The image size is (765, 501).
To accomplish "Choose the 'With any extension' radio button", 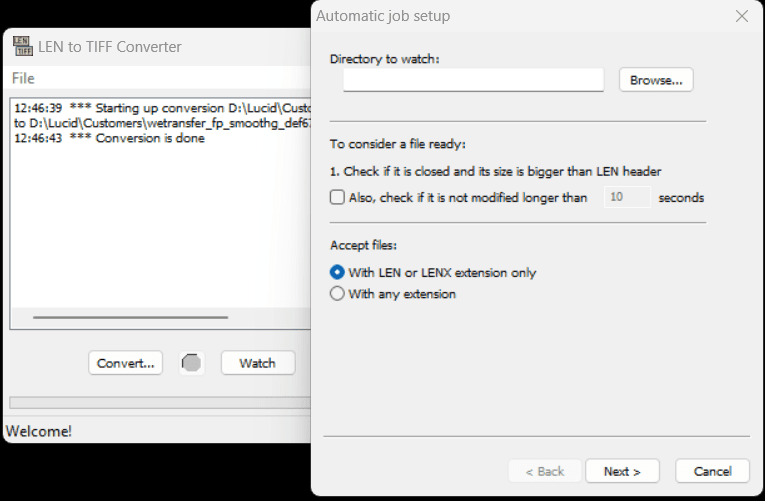I will (338, 294).
